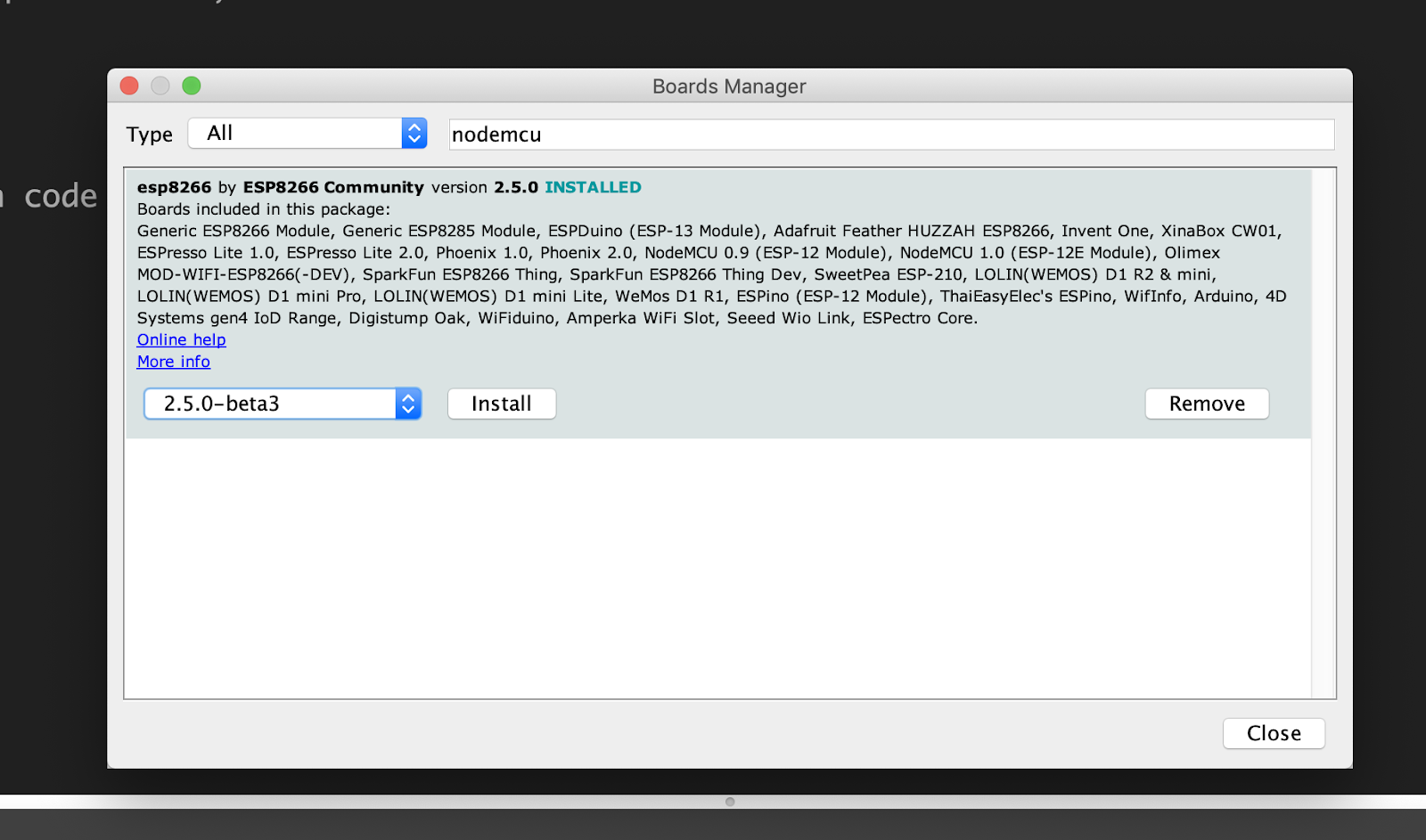
Task: Click the nodemcu search input field
Action: (891, 135)
